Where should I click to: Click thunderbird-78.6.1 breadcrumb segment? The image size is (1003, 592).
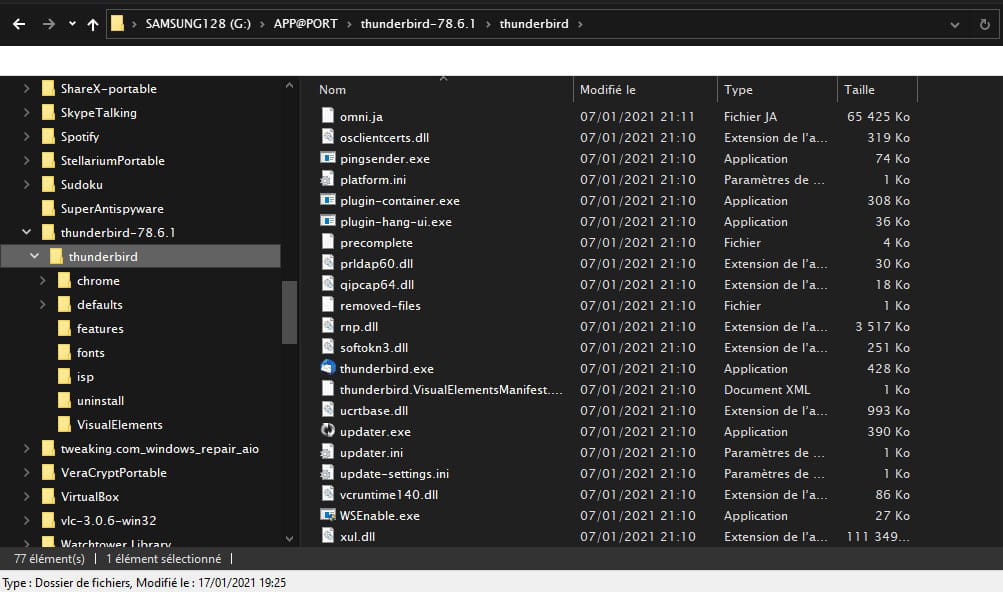point(418,24)
